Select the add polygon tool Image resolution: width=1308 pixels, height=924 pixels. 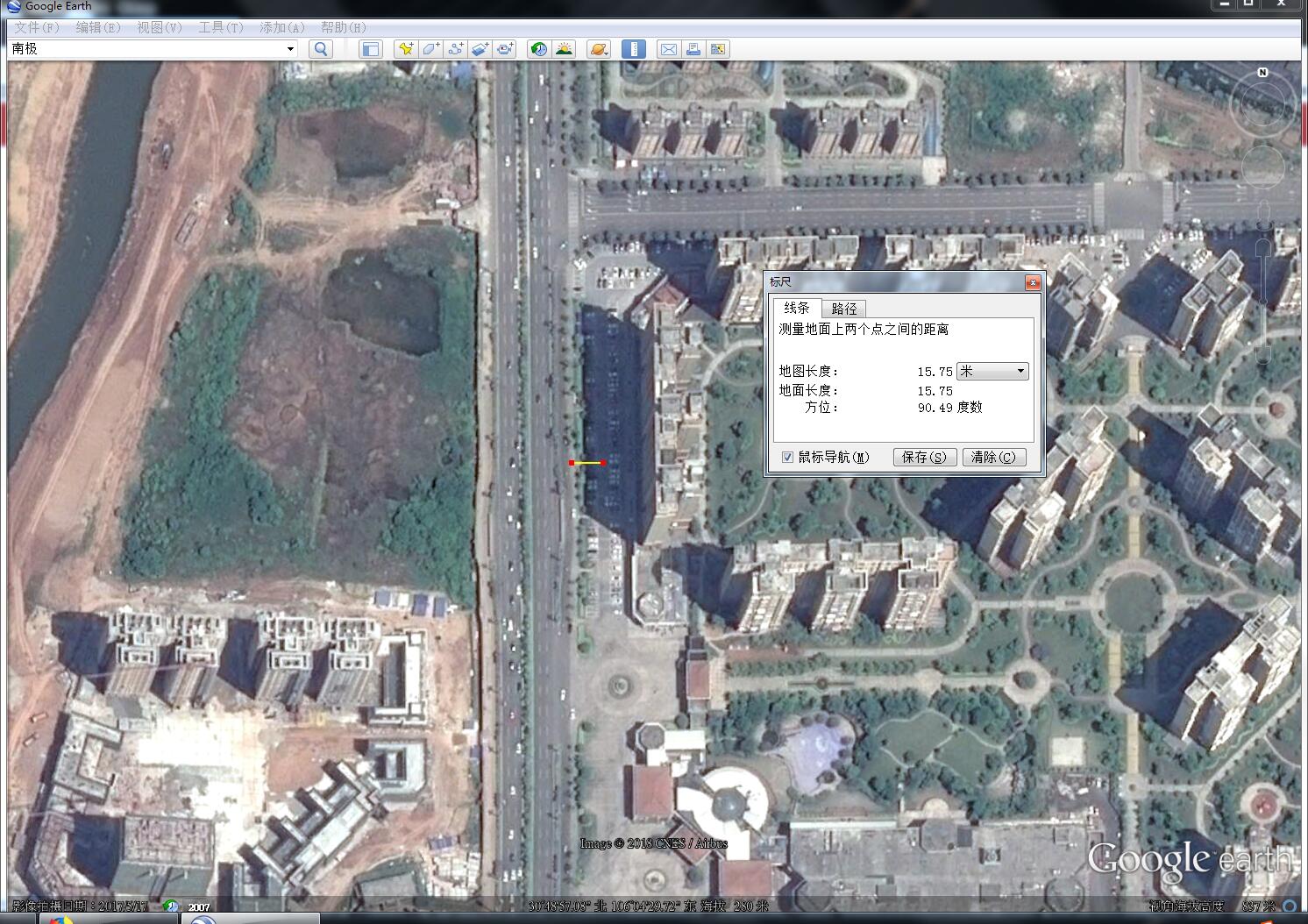430,49
